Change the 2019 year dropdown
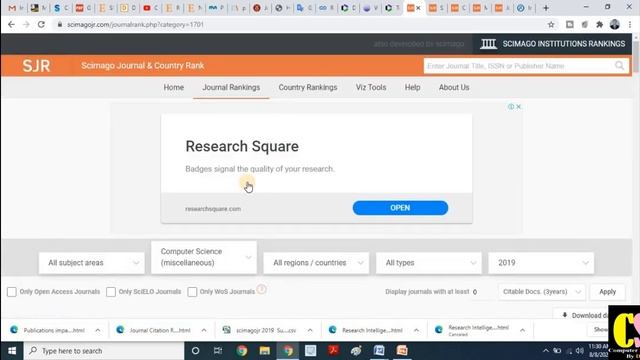 click(x=541, y=263)
